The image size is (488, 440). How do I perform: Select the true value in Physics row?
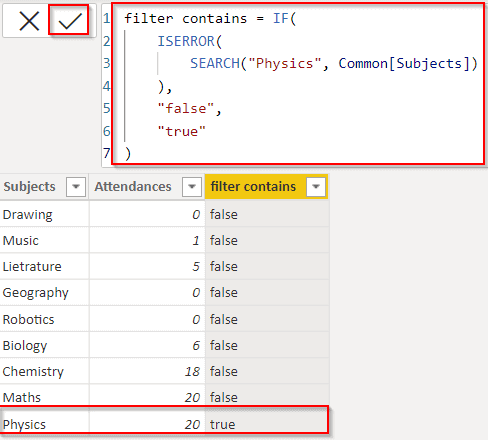267,424
